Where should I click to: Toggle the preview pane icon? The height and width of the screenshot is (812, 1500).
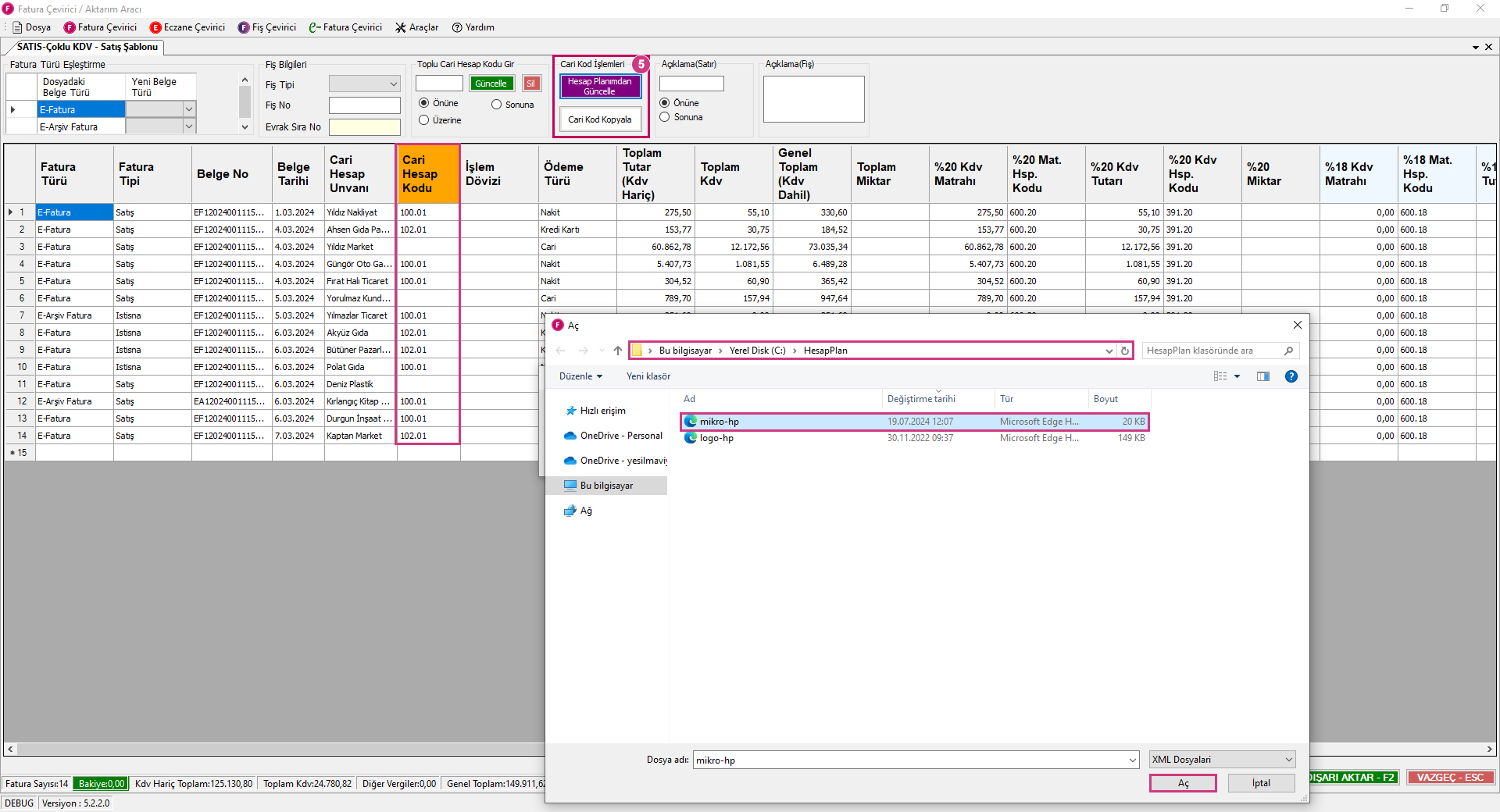[1263, 376]
